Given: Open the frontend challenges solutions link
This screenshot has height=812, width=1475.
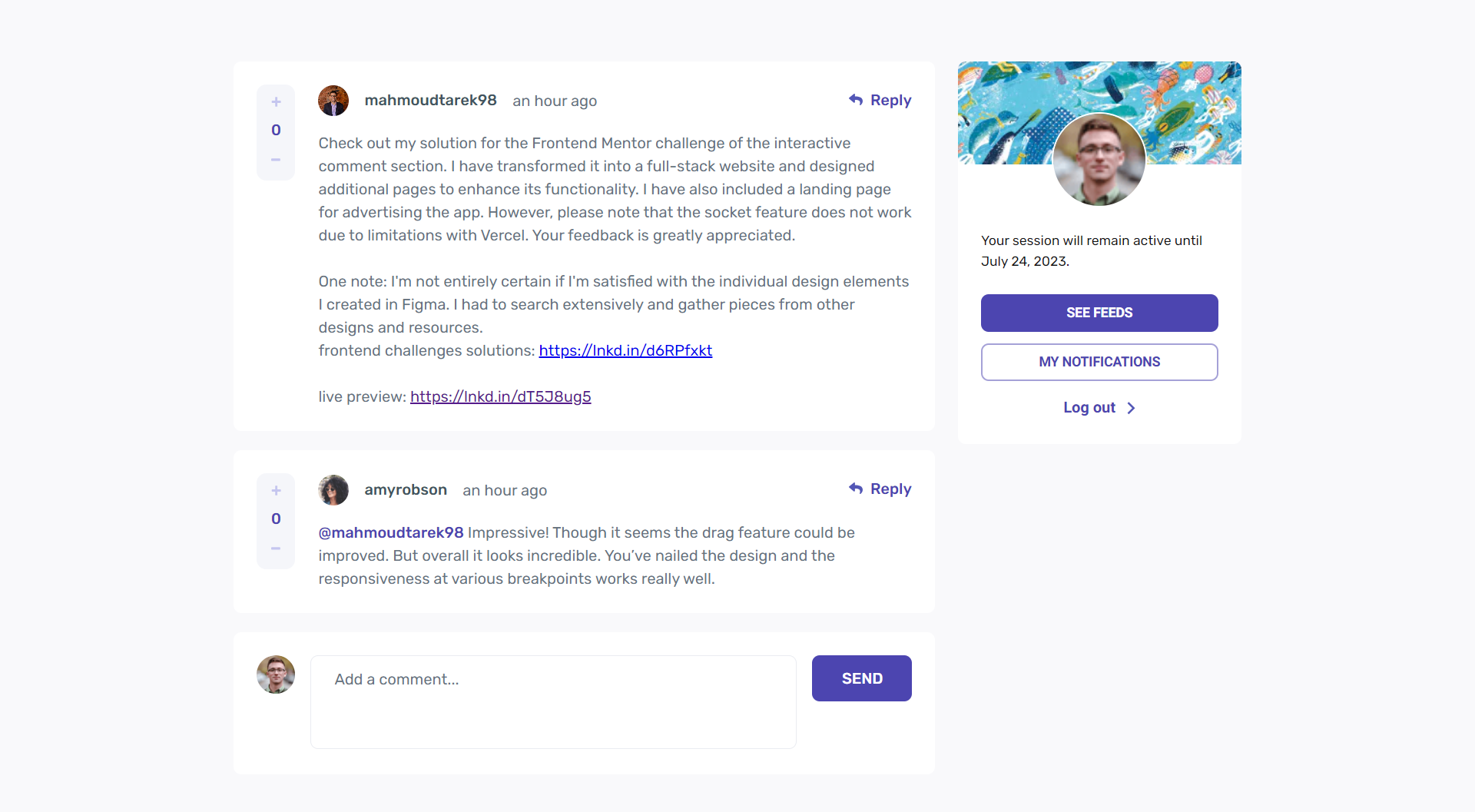Looking at the screenshot, I should [x=625, y=350].
